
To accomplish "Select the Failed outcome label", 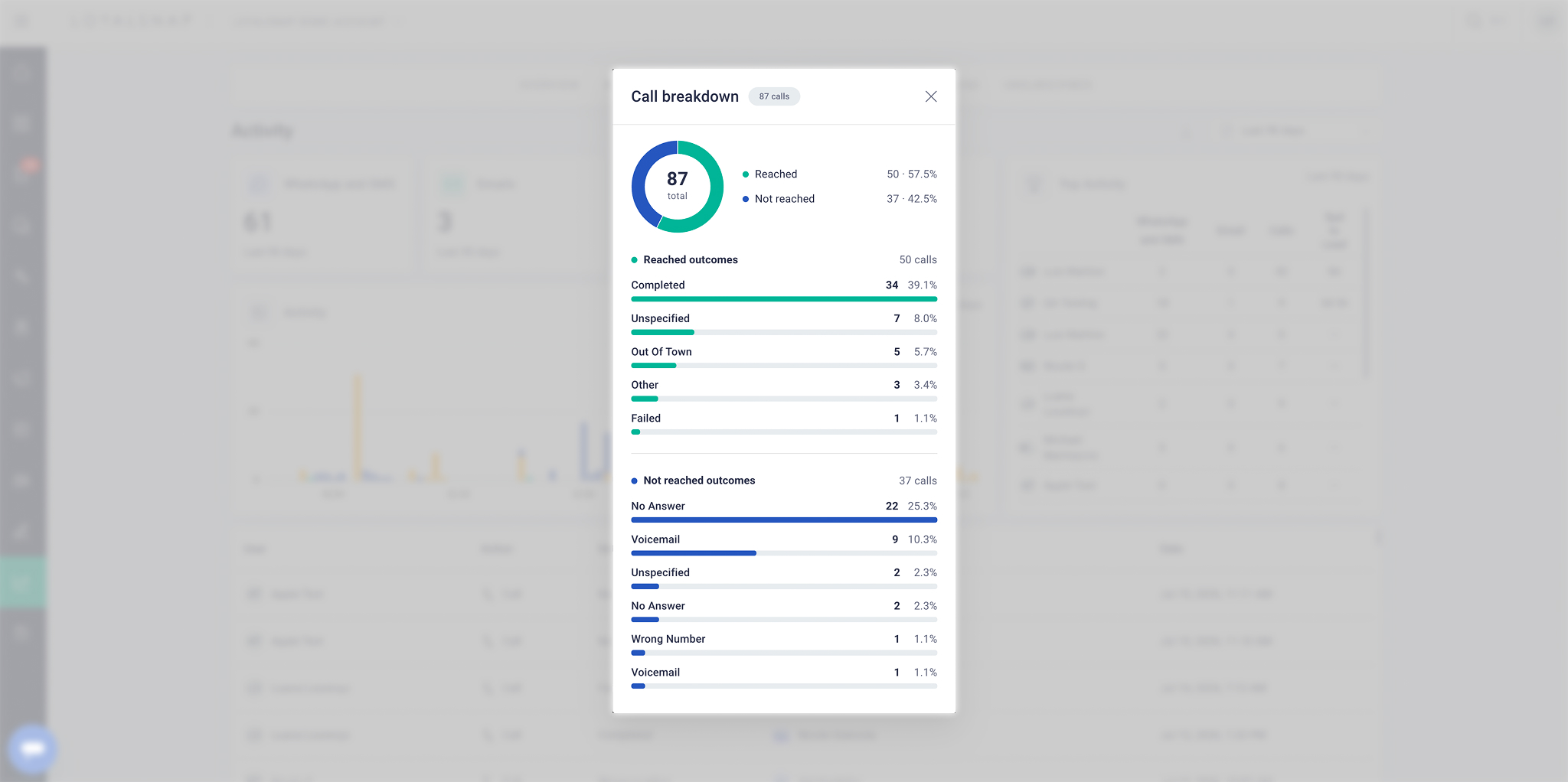I will [x=645, y=419].
